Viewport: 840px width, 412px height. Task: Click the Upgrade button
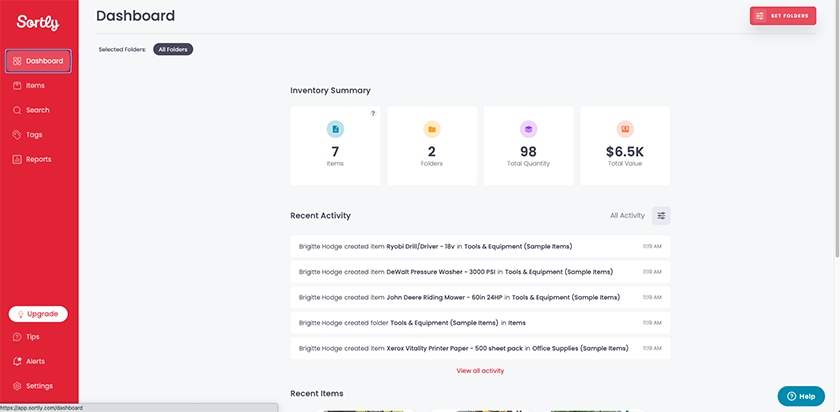[x=38, y=314]
